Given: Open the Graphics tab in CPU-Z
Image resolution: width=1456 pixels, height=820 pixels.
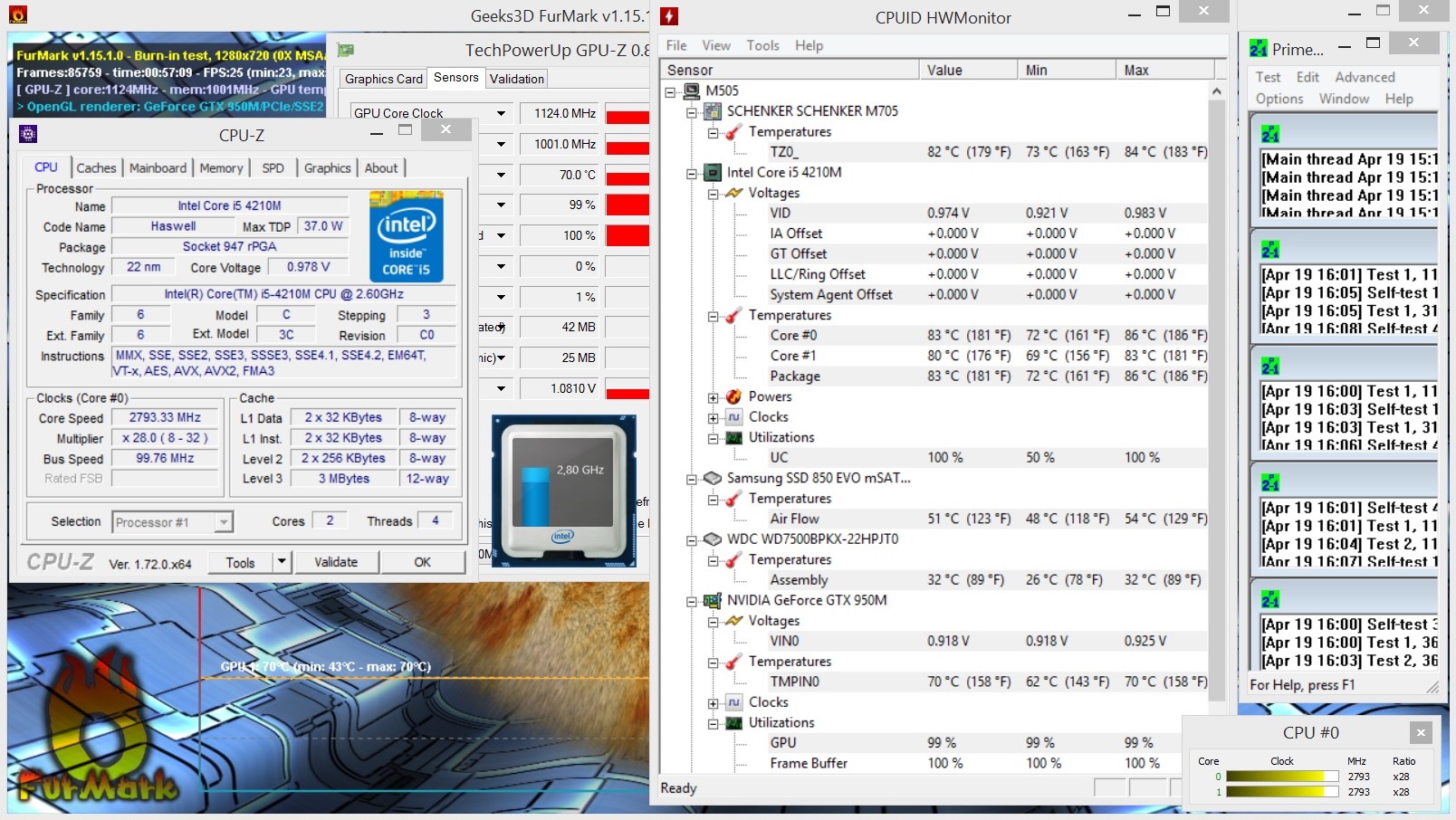Looking at the screenshot, I should click(327, 168).
